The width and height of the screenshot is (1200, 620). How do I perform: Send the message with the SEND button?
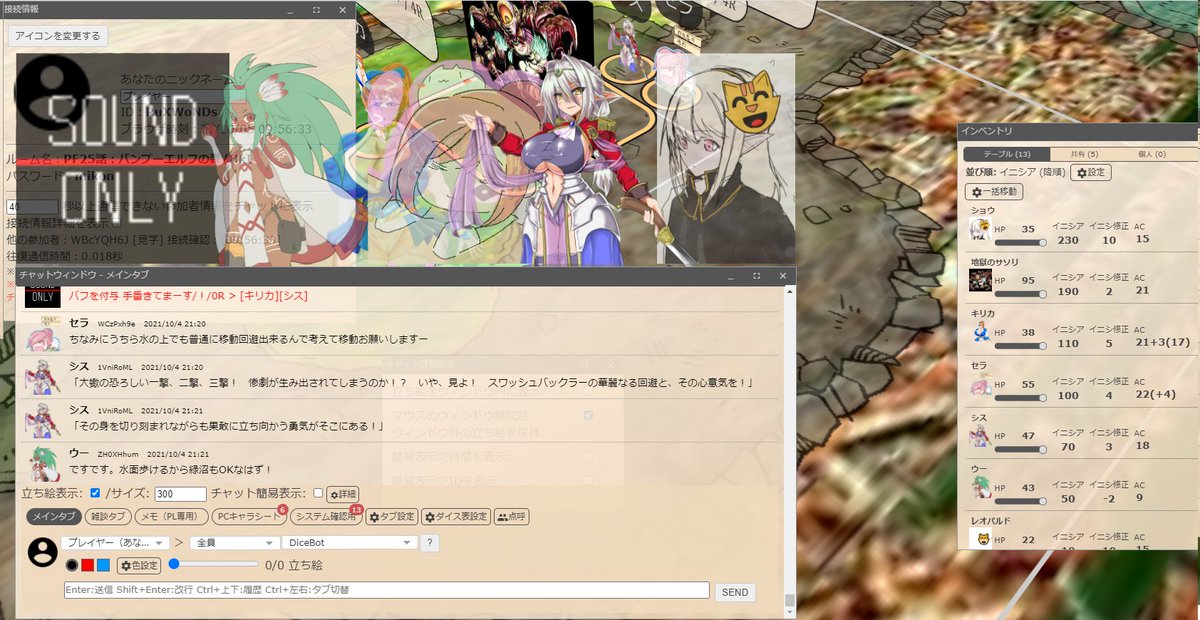tap(735, 592)
